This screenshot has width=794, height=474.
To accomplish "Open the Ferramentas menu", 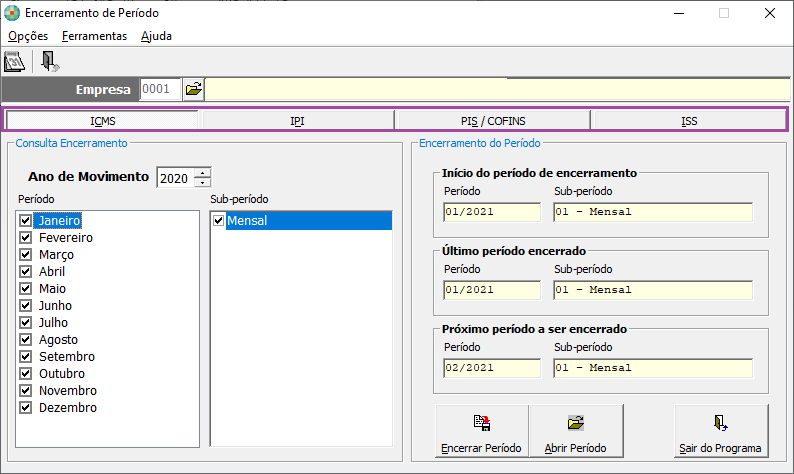I will (94, 36).
